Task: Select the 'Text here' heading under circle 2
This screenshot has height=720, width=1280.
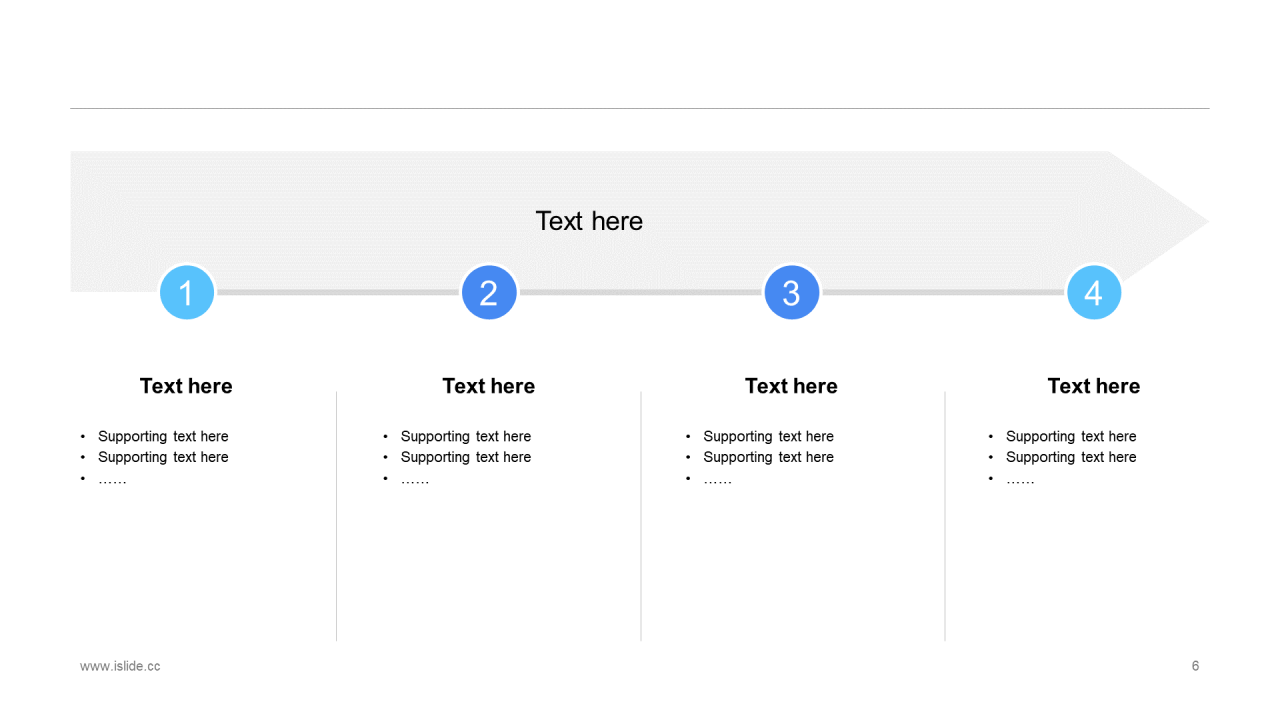Action: tap(489, 386)
